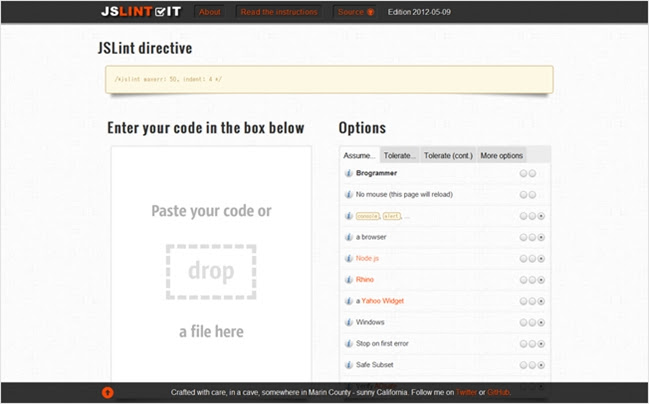Open the Tolerate... tab

pos(399,156)
